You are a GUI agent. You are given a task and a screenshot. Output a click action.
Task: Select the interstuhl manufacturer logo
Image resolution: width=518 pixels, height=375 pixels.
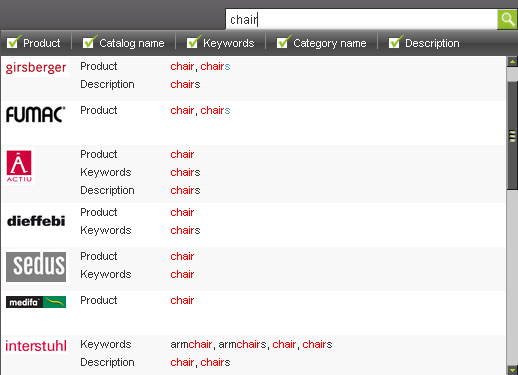[36, 346]
